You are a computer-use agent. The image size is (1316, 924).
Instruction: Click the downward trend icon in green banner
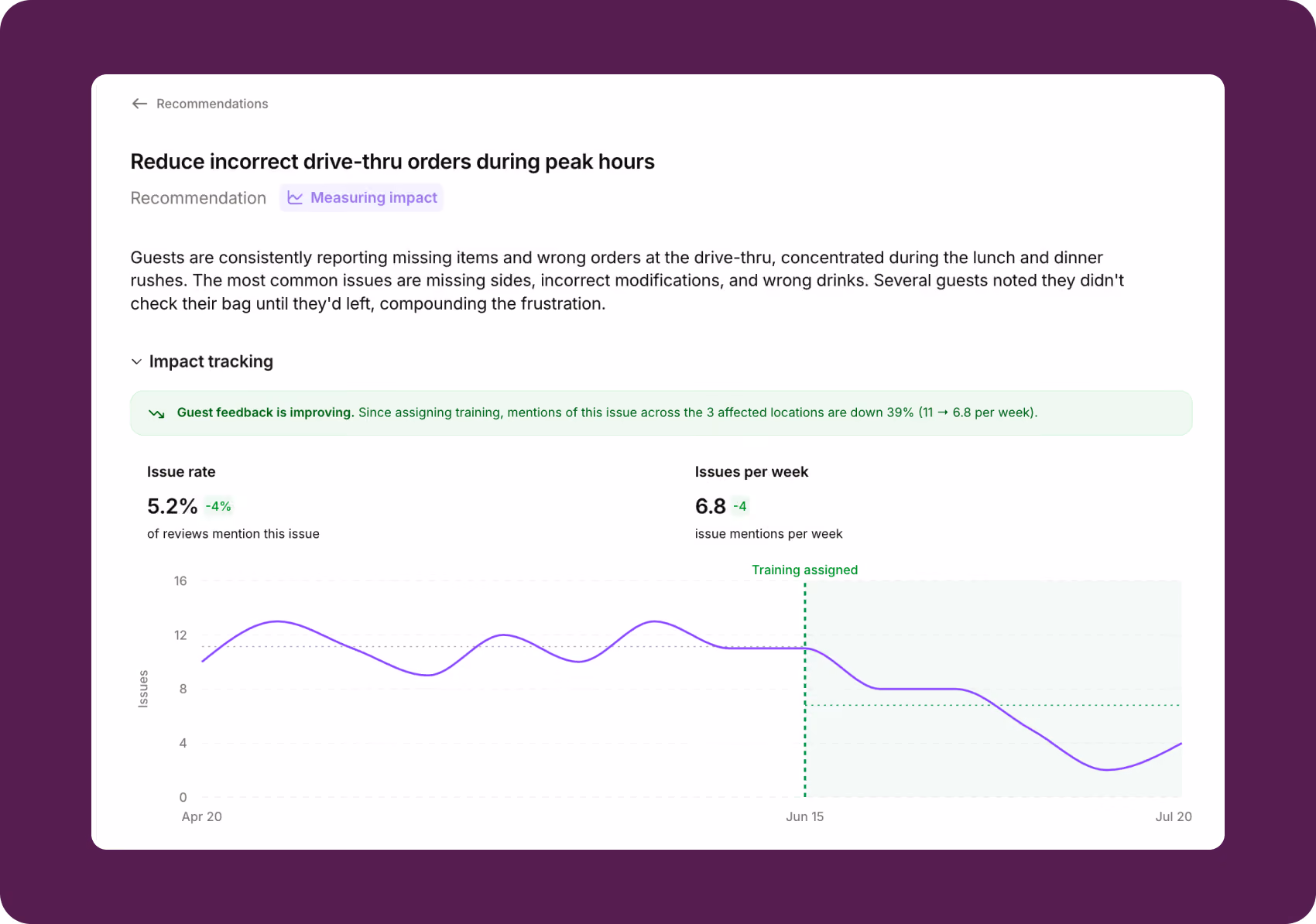[x=156, y=413]
